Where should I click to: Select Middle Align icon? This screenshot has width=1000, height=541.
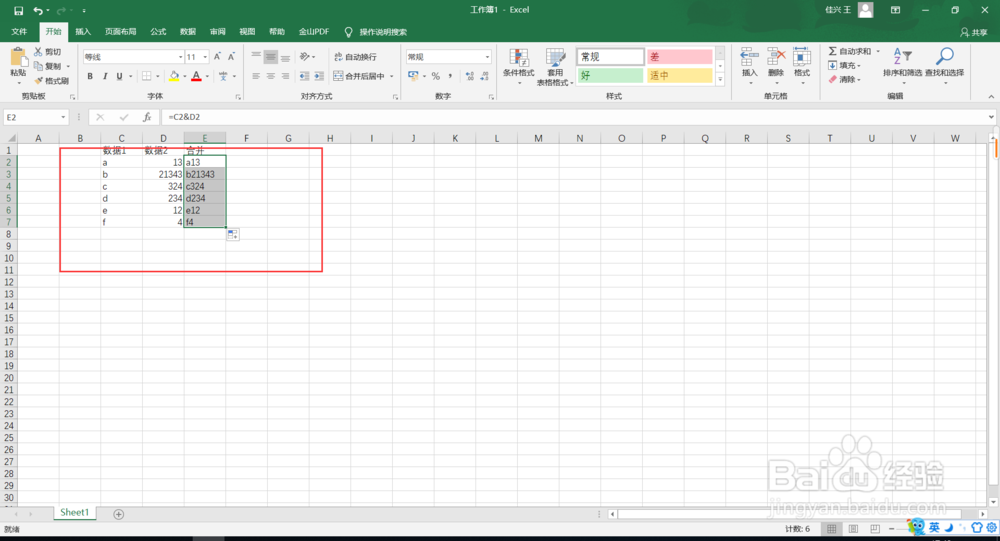[270, 57]
